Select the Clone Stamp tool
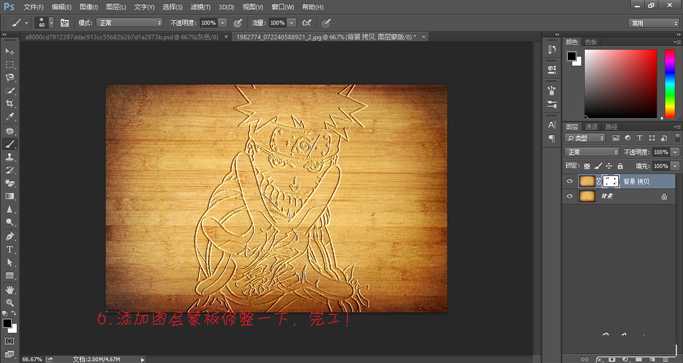 click(x=9, y=157)
